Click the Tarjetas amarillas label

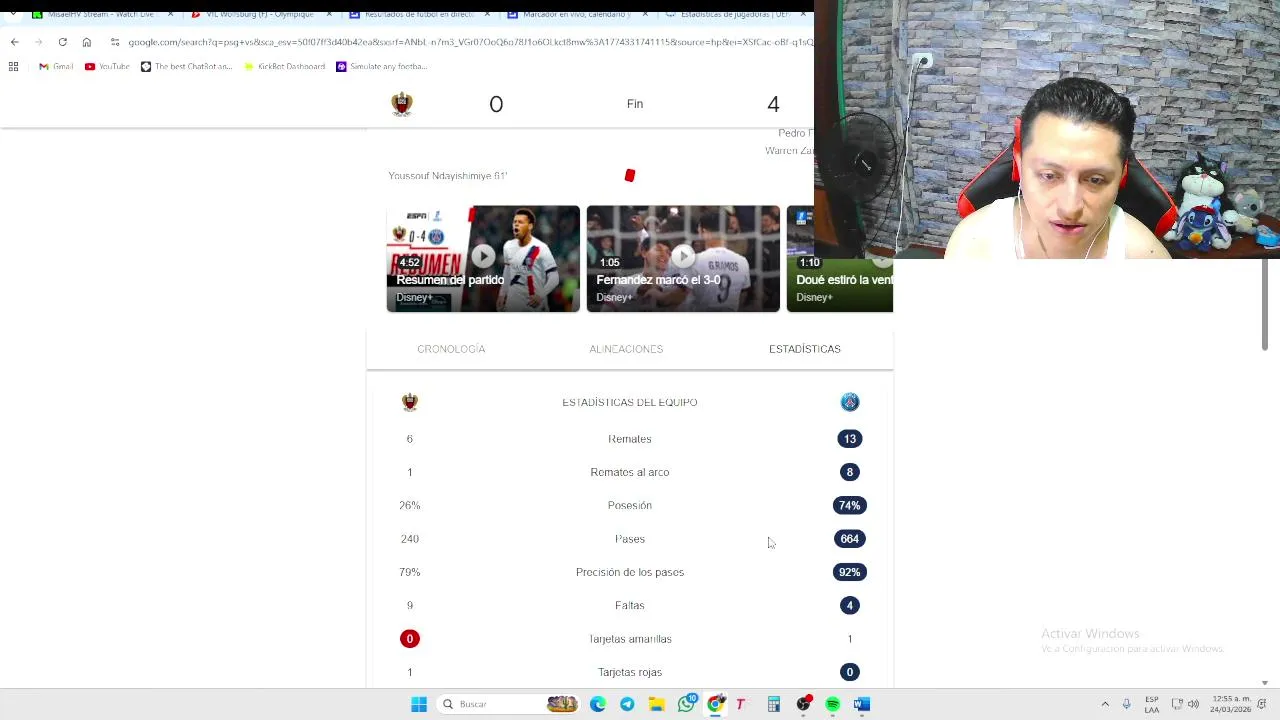[630, 639]
